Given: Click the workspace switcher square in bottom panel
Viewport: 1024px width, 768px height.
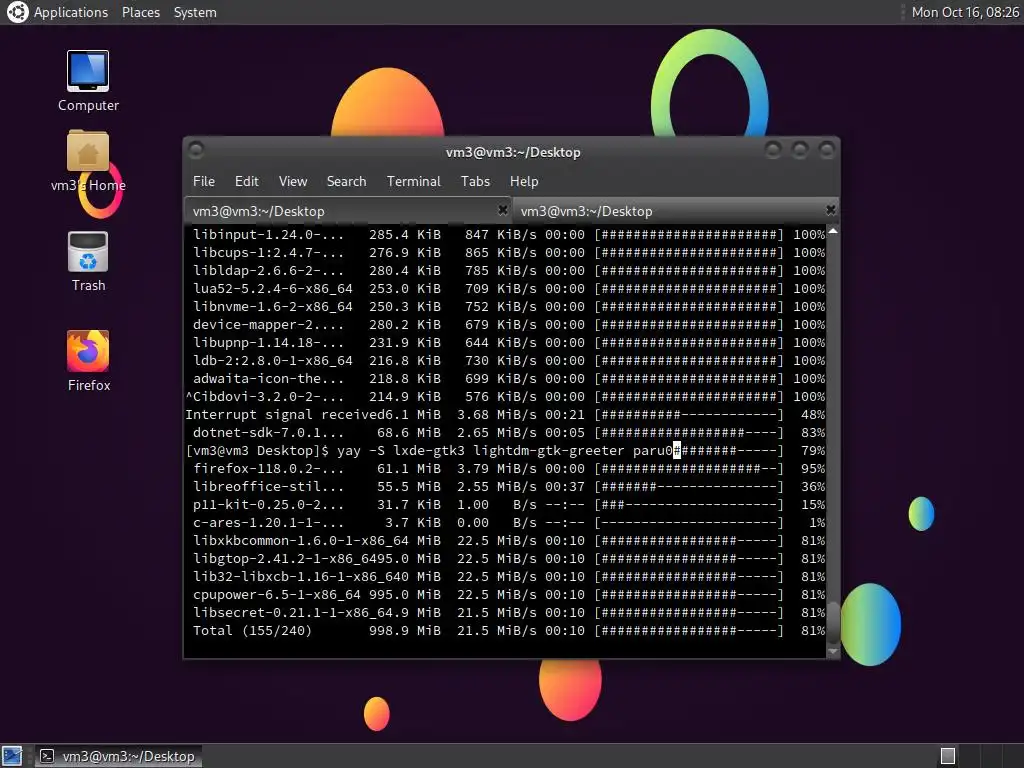Looking at the screenshot, I should tap(948, 756).
